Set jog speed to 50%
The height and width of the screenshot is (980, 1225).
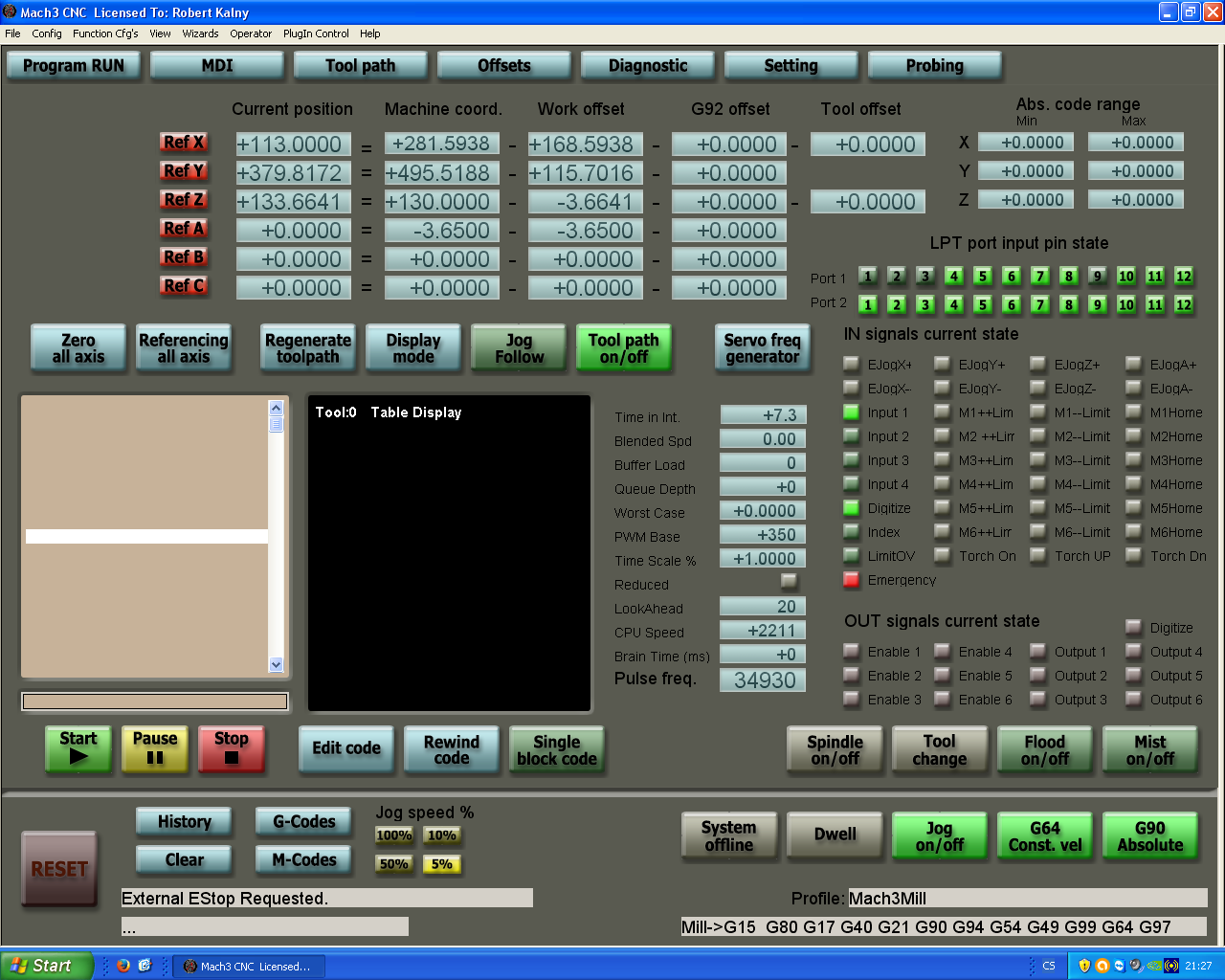tap(394, 864)
